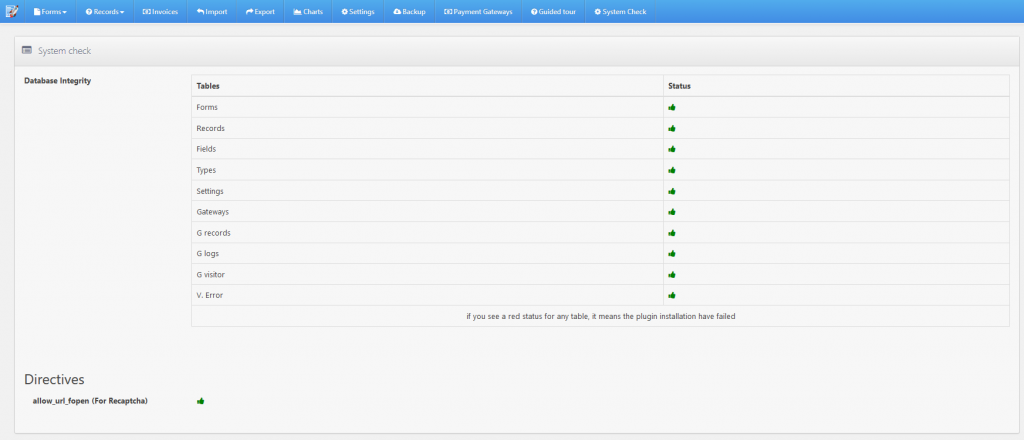Select the Forms table row label
Screen dimensions: 1024x440
pos(207,107)
